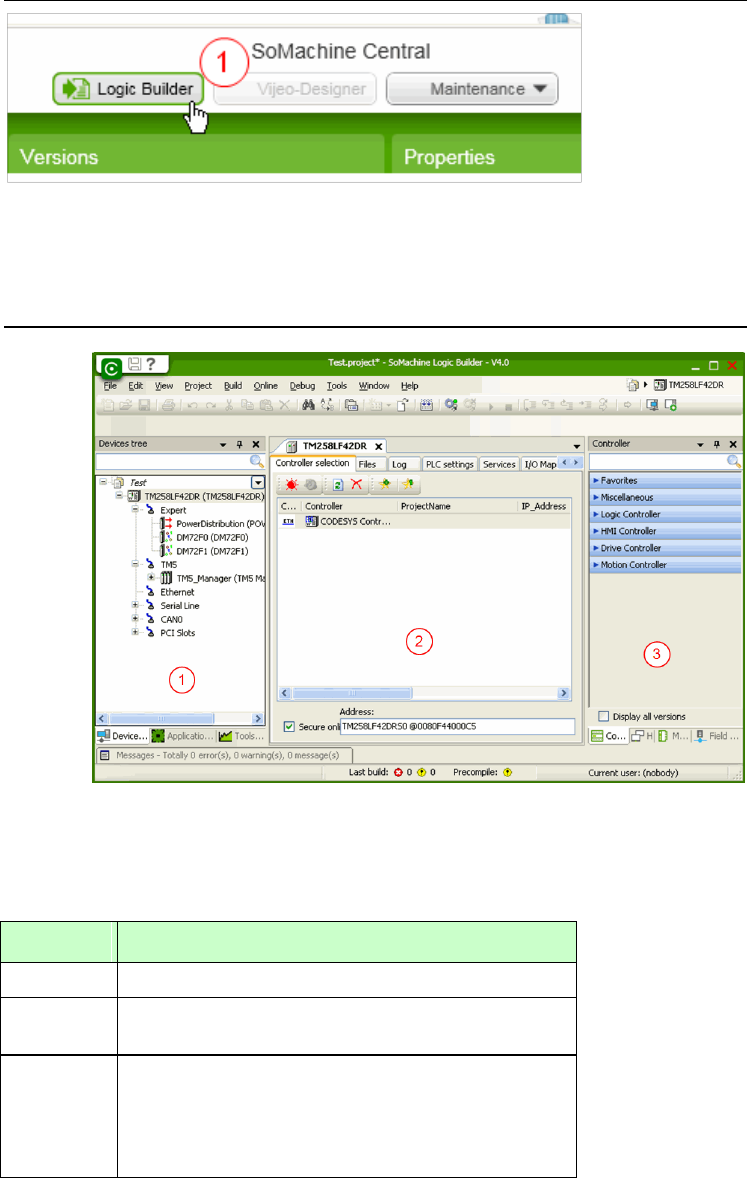The height and width of the screenshot is (1178, 747).
Task: Click the Vijeo-Designer button
Action: point(295,89)
